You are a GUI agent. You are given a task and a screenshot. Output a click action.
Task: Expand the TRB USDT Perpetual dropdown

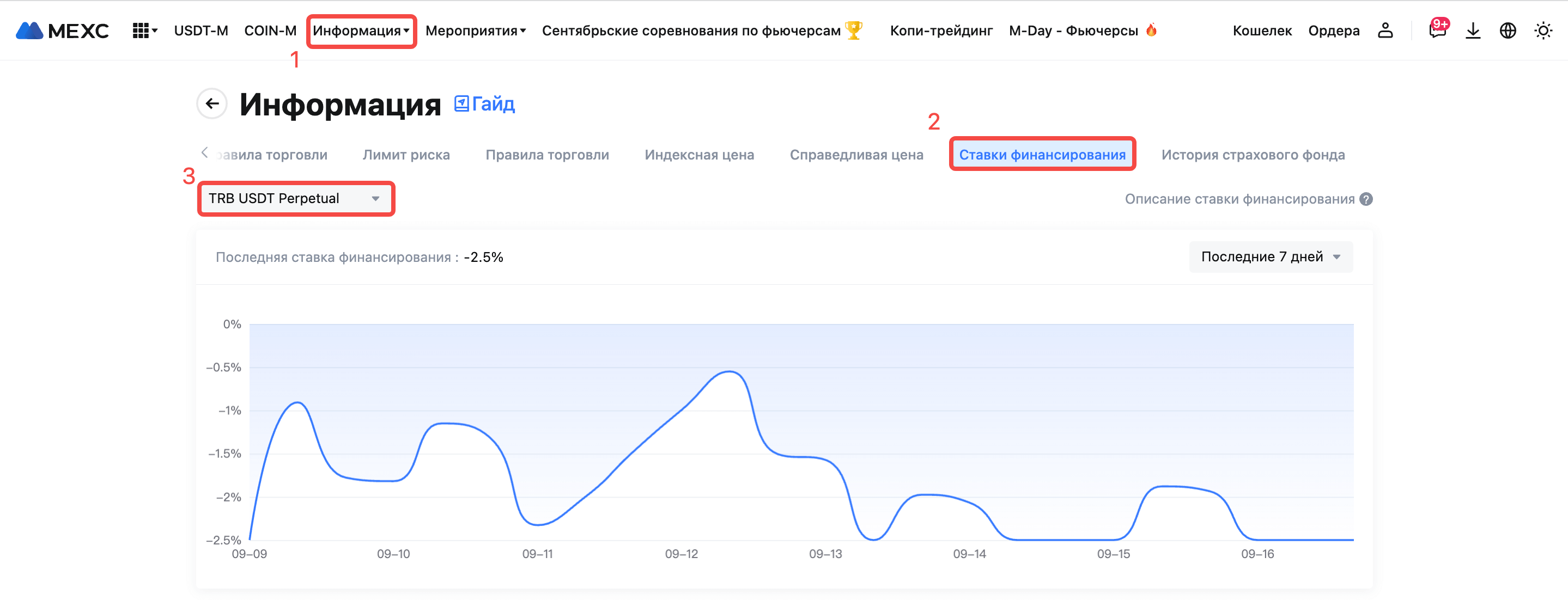click(295, 198)
